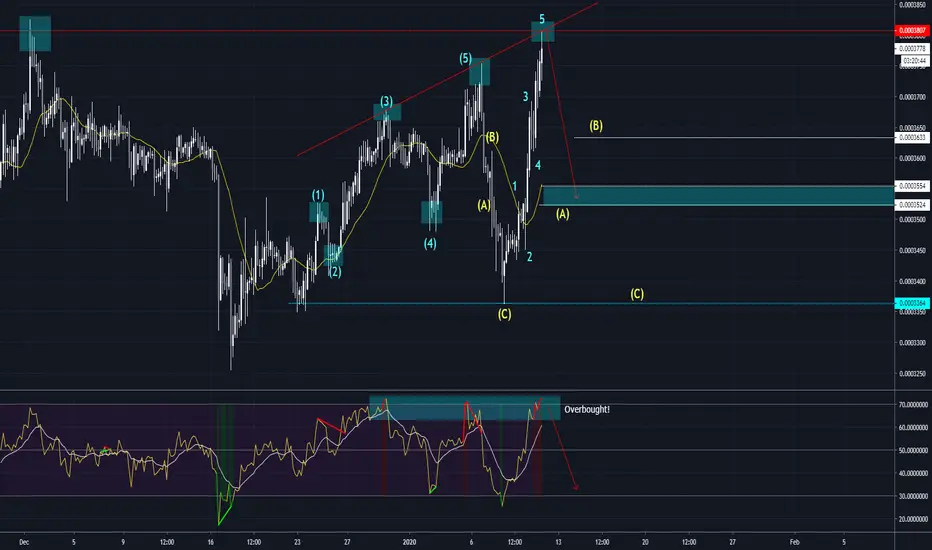
Task: Select the cyan (2) wave label
Action: click(x=335, y=272)
